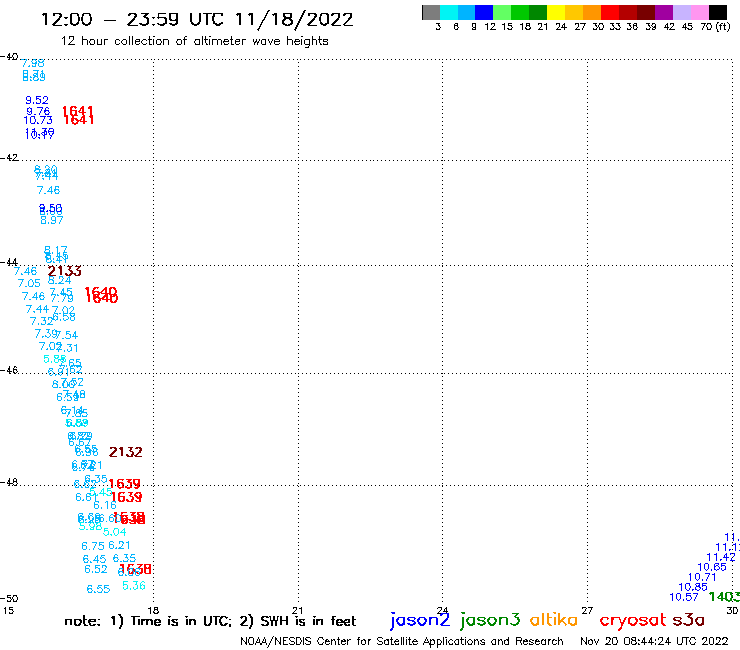Pick the pink legend swatch
This screenshot has height=650, width=740.
click(699, 13)
